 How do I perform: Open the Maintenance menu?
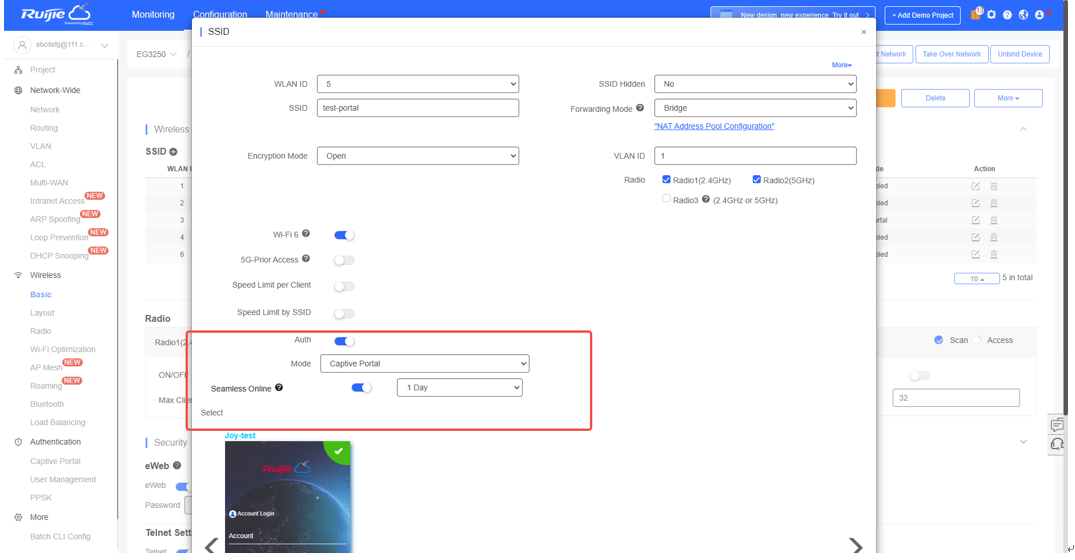coord(291,14)
